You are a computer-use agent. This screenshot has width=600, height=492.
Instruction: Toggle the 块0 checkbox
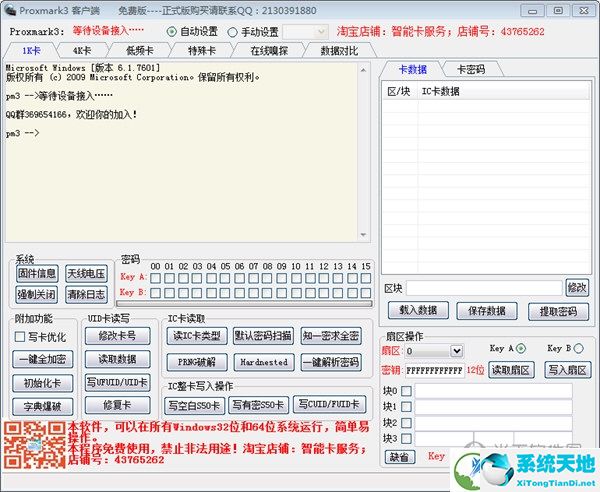point(406,391)
